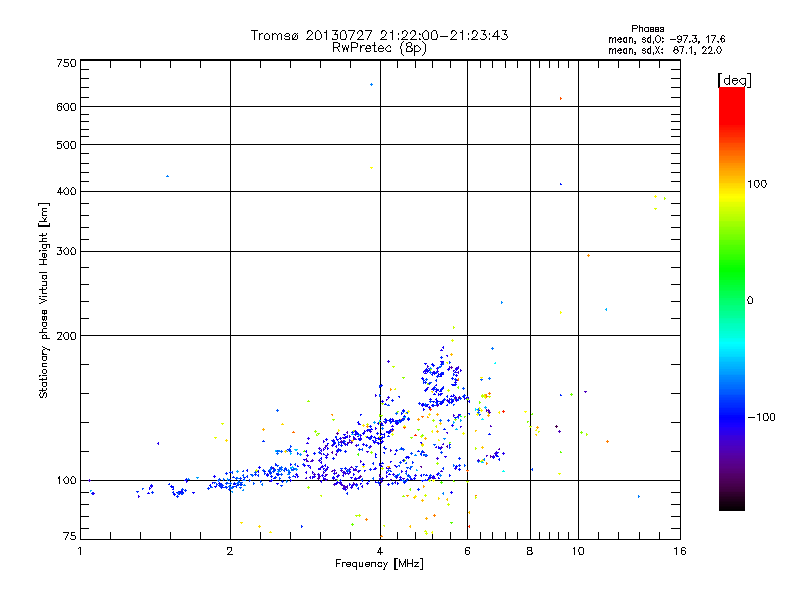Click the 'mean, sd,X: 87.1, 22.0' text

click(665, 50)
